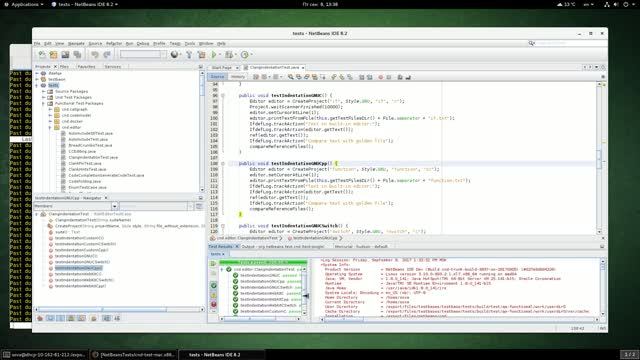This screenshot has height=360, width=640.
Task: Click the Debug Project toolbar icon
Action: [x=229, y=54]
